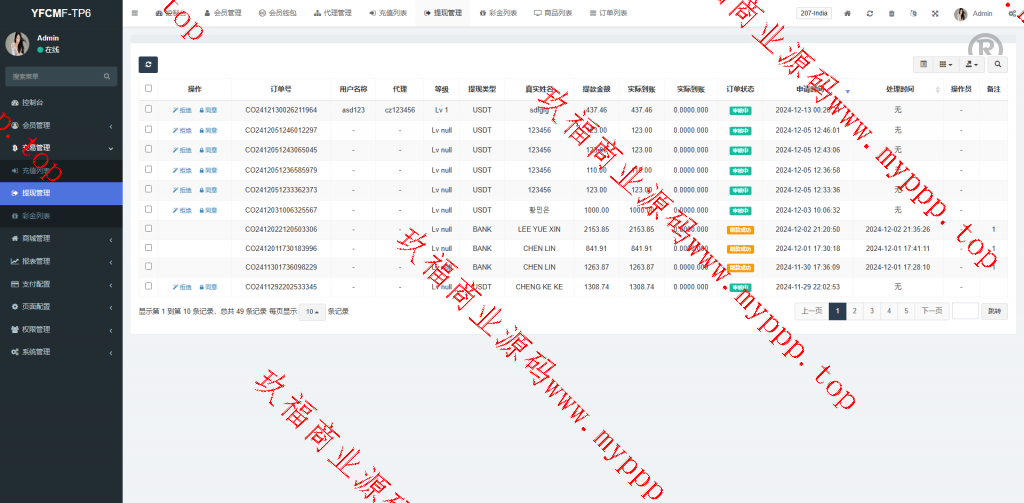Click the top-bar refresh arrows icon
This screenshot has width=1024, height=503.
[869, 14]
